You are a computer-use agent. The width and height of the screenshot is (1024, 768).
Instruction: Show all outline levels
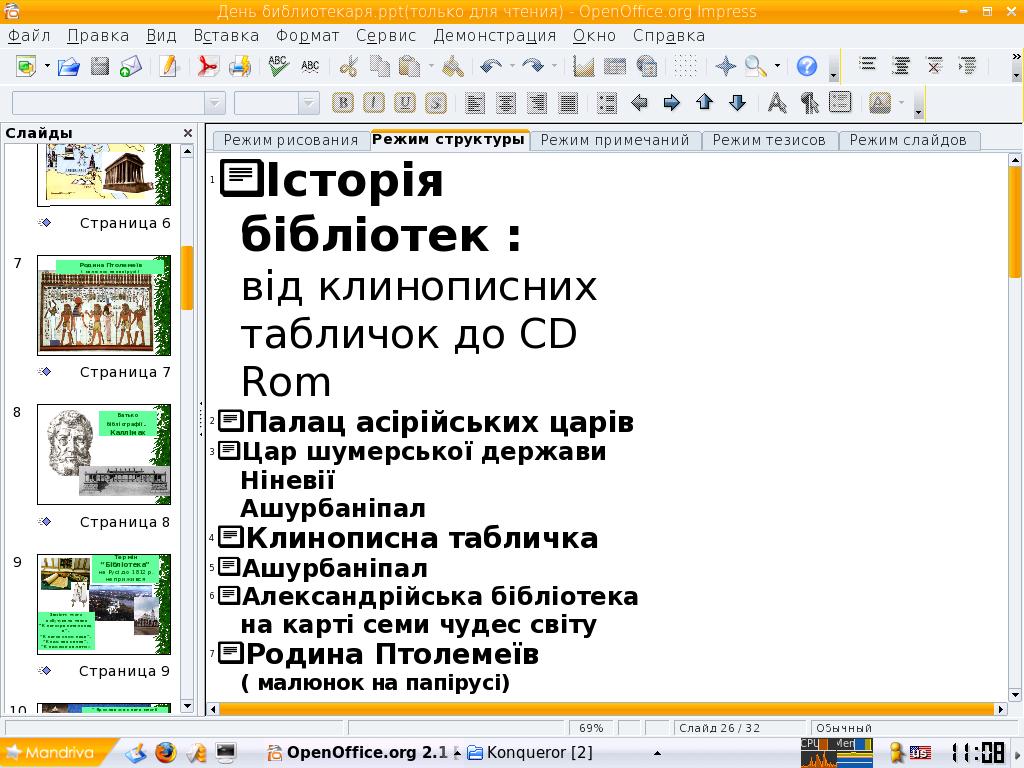901,65
